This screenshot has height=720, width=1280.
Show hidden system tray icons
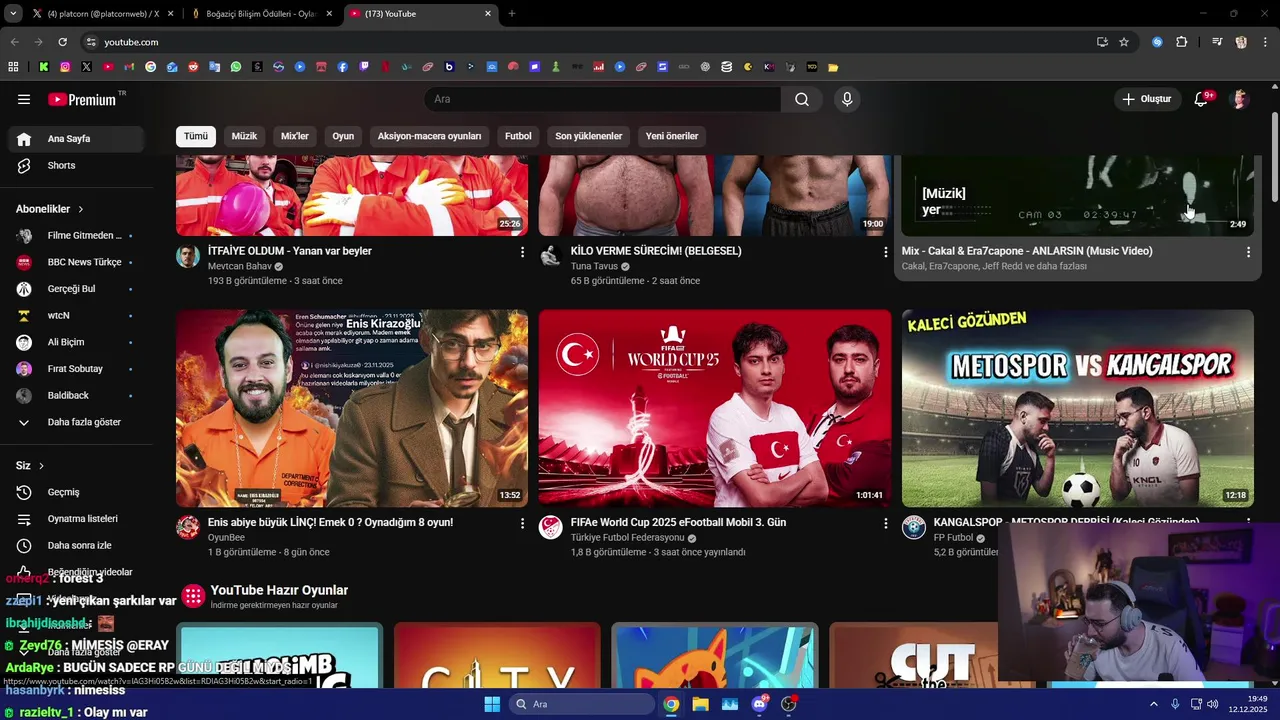(x=1154, y=704)
